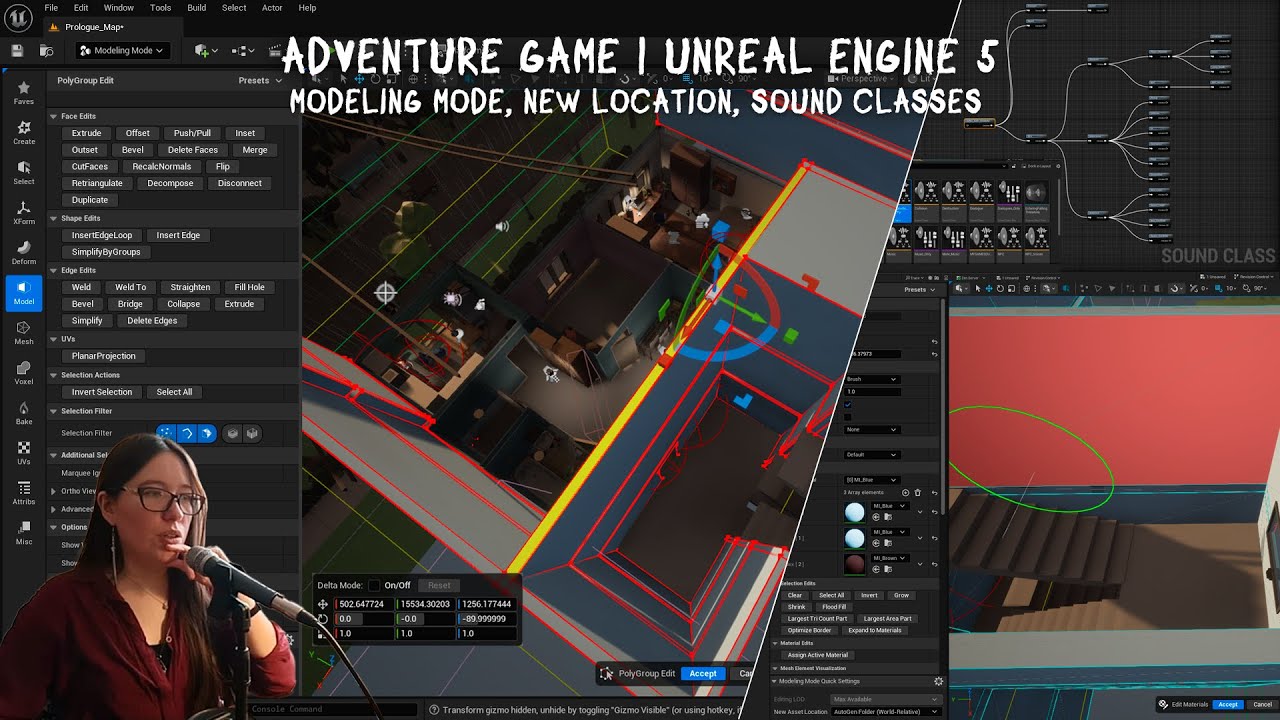Toggle the unchecked checkbox in right panel
The width and height of the screenshot is (1280, 720).
click(849, 416)
